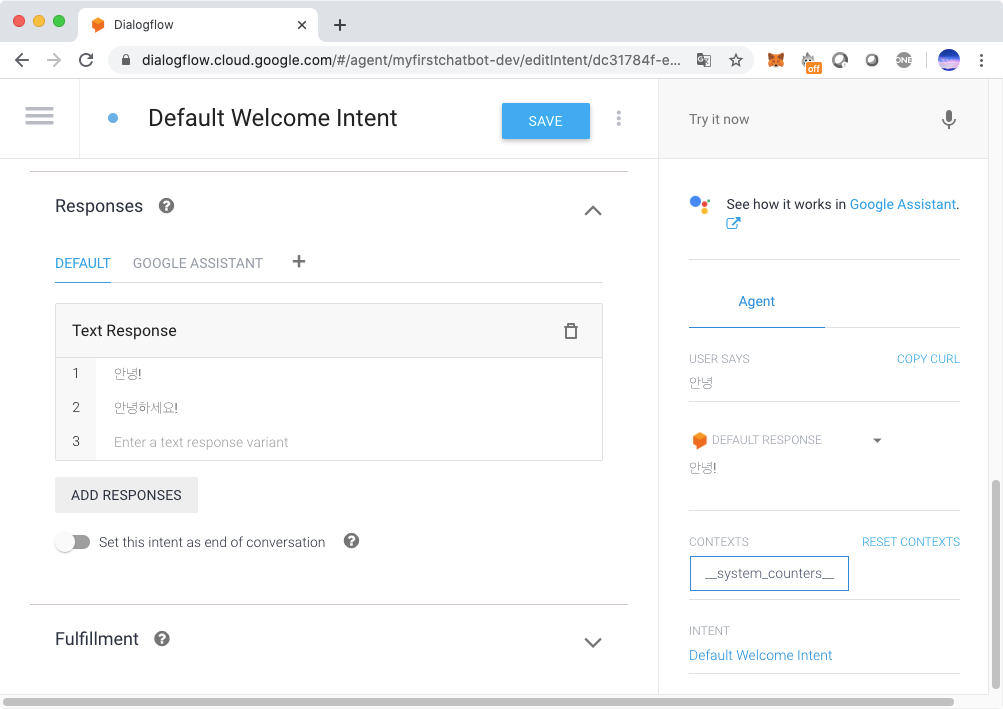The image size is (1003, 709).
Task: Click the horizontal scrollbar at the bottom
Action: (x=478, y=702)
